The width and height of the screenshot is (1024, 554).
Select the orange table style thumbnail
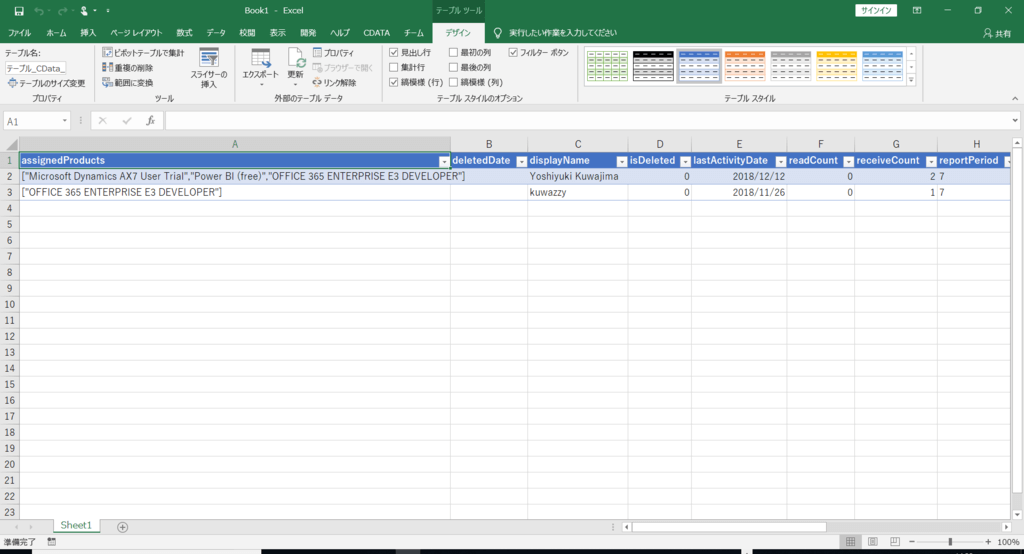(x=744, y=66)
